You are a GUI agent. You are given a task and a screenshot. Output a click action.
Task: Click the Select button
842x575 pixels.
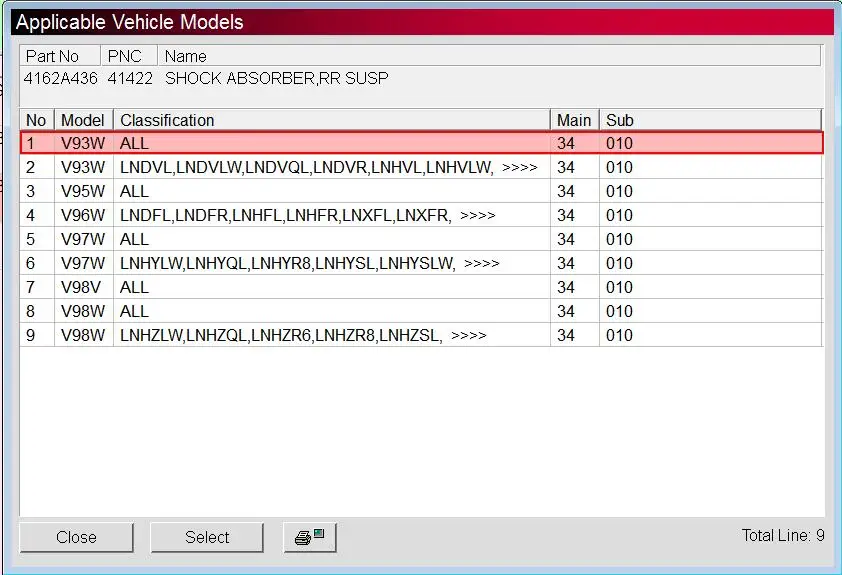[207, 537]
